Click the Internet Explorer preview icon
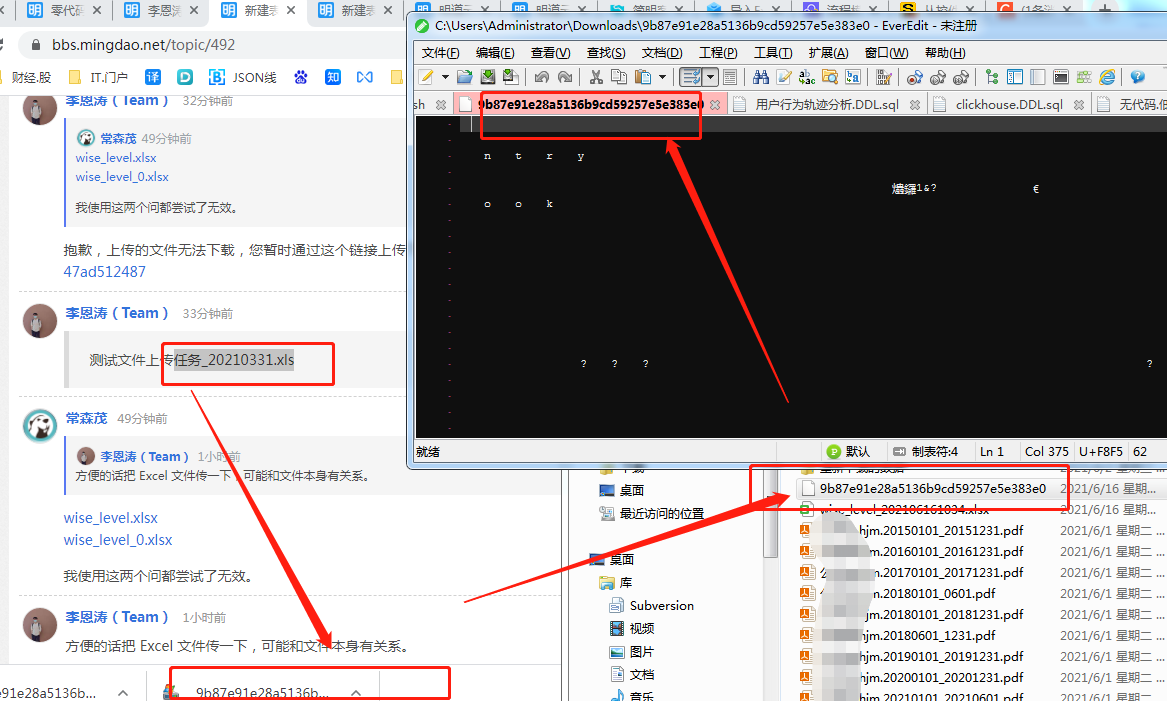Screen dimensions: 1167x701 coord(1107,77)
